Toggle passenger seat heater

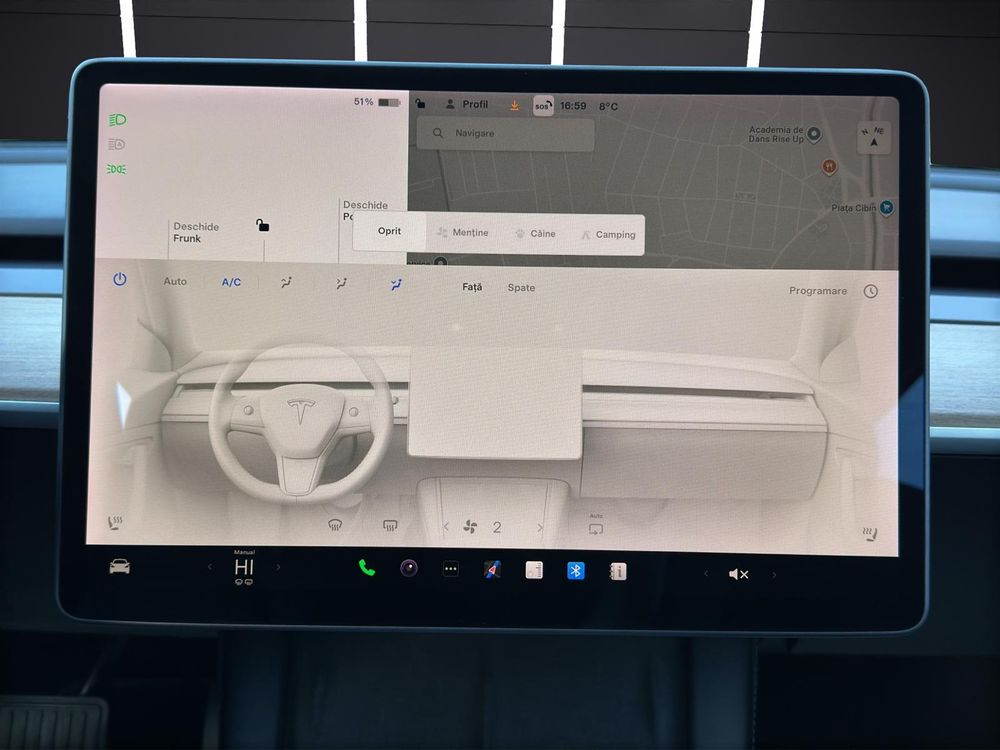870,534
